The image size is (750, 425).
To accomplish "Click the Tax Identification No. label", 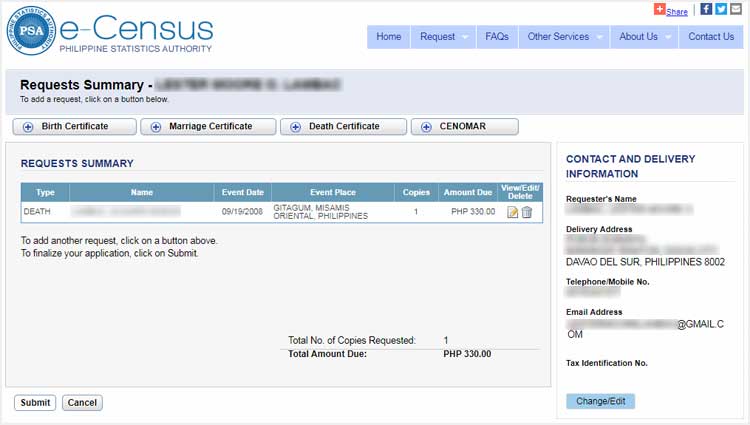I will point(607,363).
